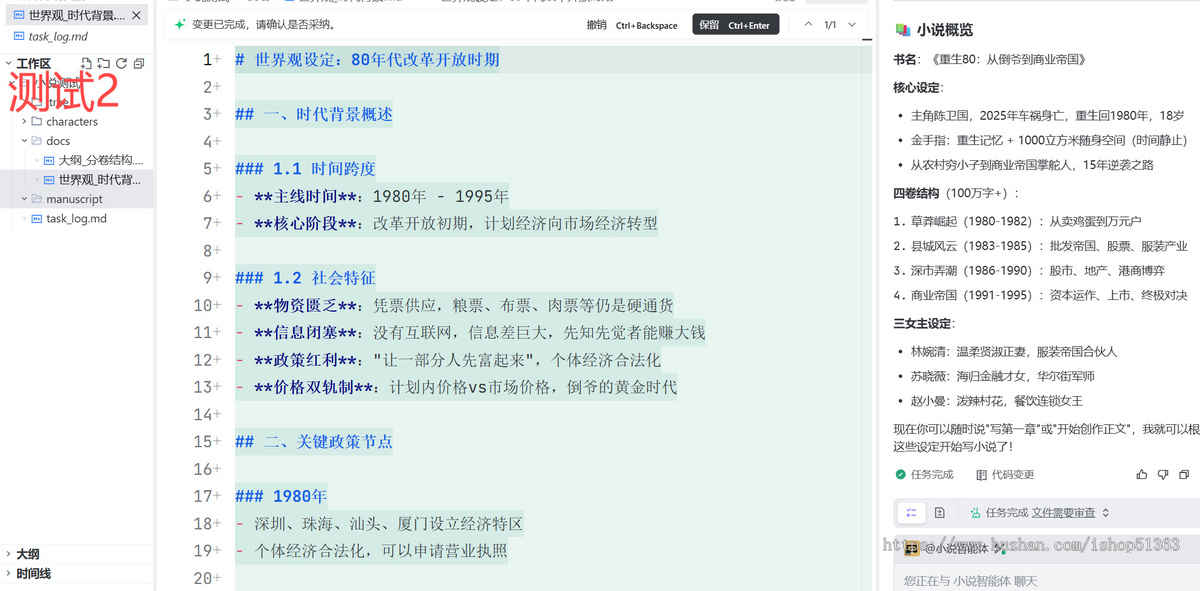Viewport: 1200px width, 591px height.
Task: Collapse all folders in the workspace
Action: point(138,64)
